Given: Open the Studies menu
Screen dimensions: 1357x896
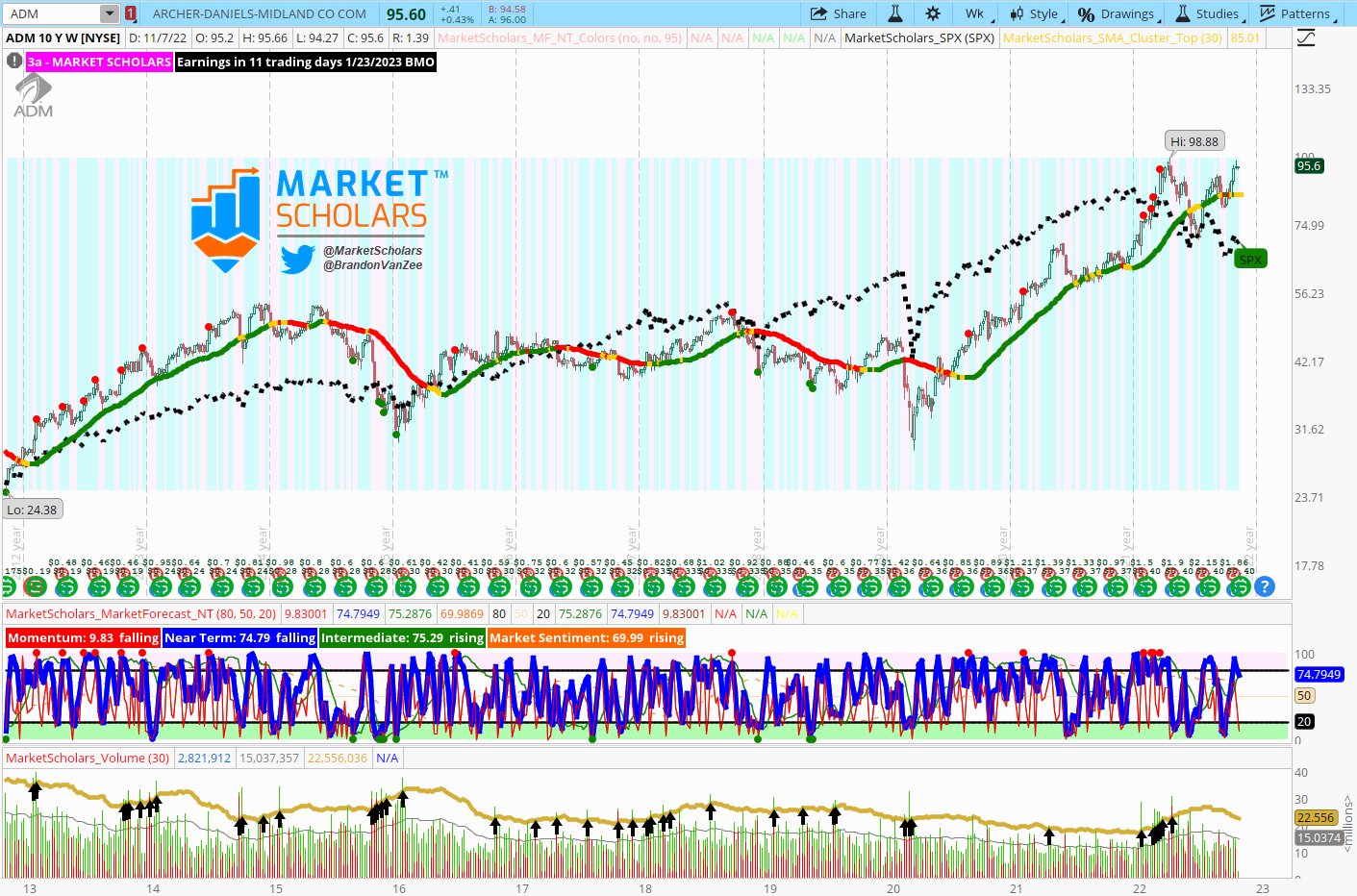Looking at the screenshot, I should [x=1209, y=13].
